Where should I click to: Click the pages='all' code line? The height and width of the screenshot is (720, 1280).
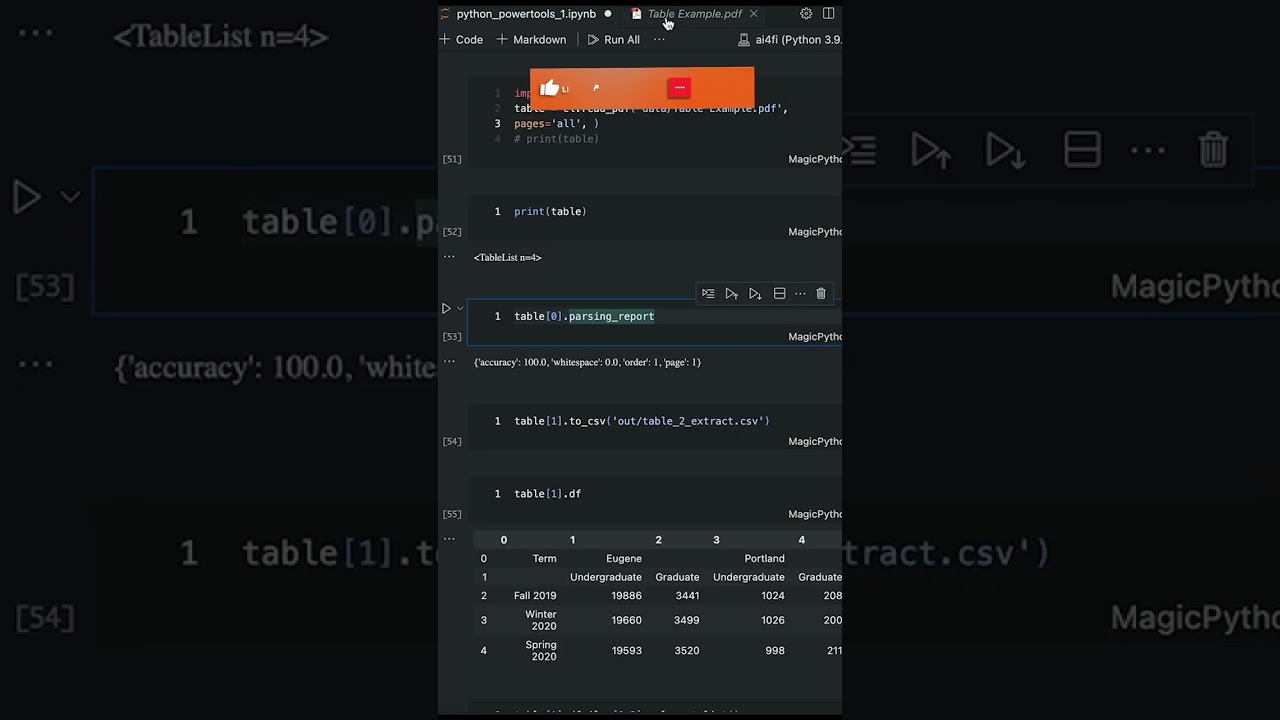[x=556, y=124]
